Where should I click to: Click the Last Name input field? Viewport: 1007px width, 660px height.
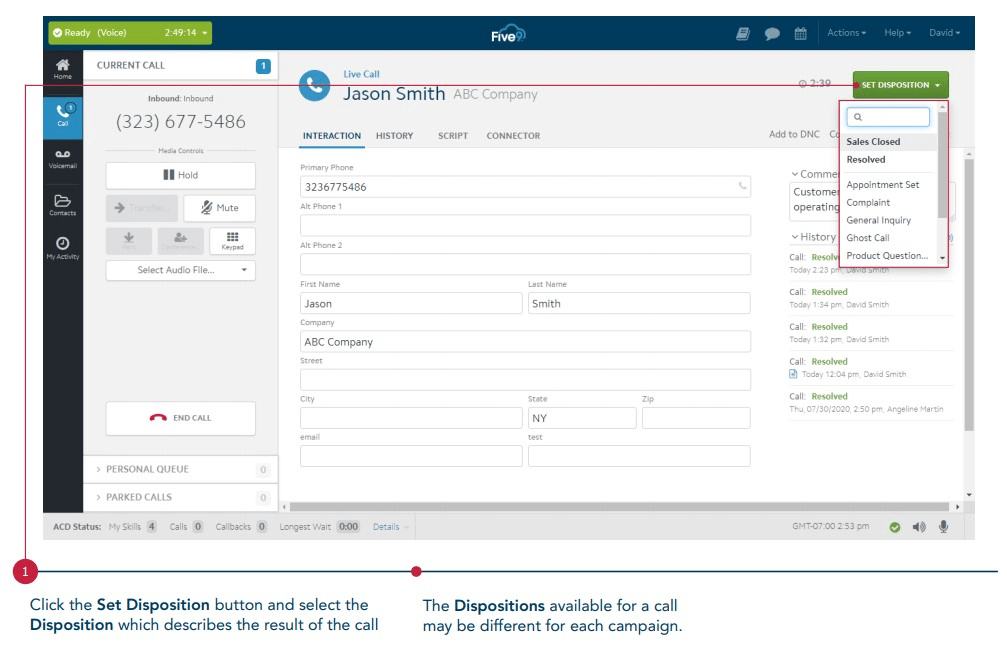(x=638, y=304)
